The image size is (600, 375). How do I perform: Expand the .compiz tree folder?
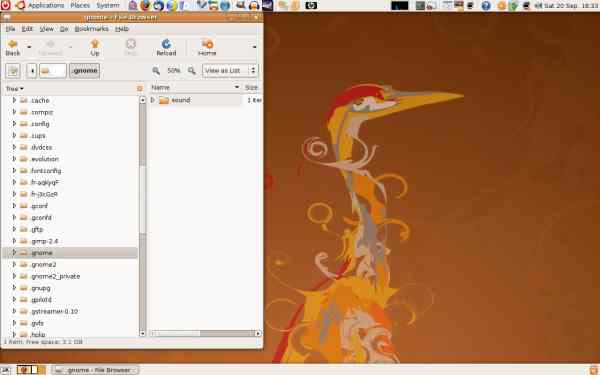tap(14, 112)
